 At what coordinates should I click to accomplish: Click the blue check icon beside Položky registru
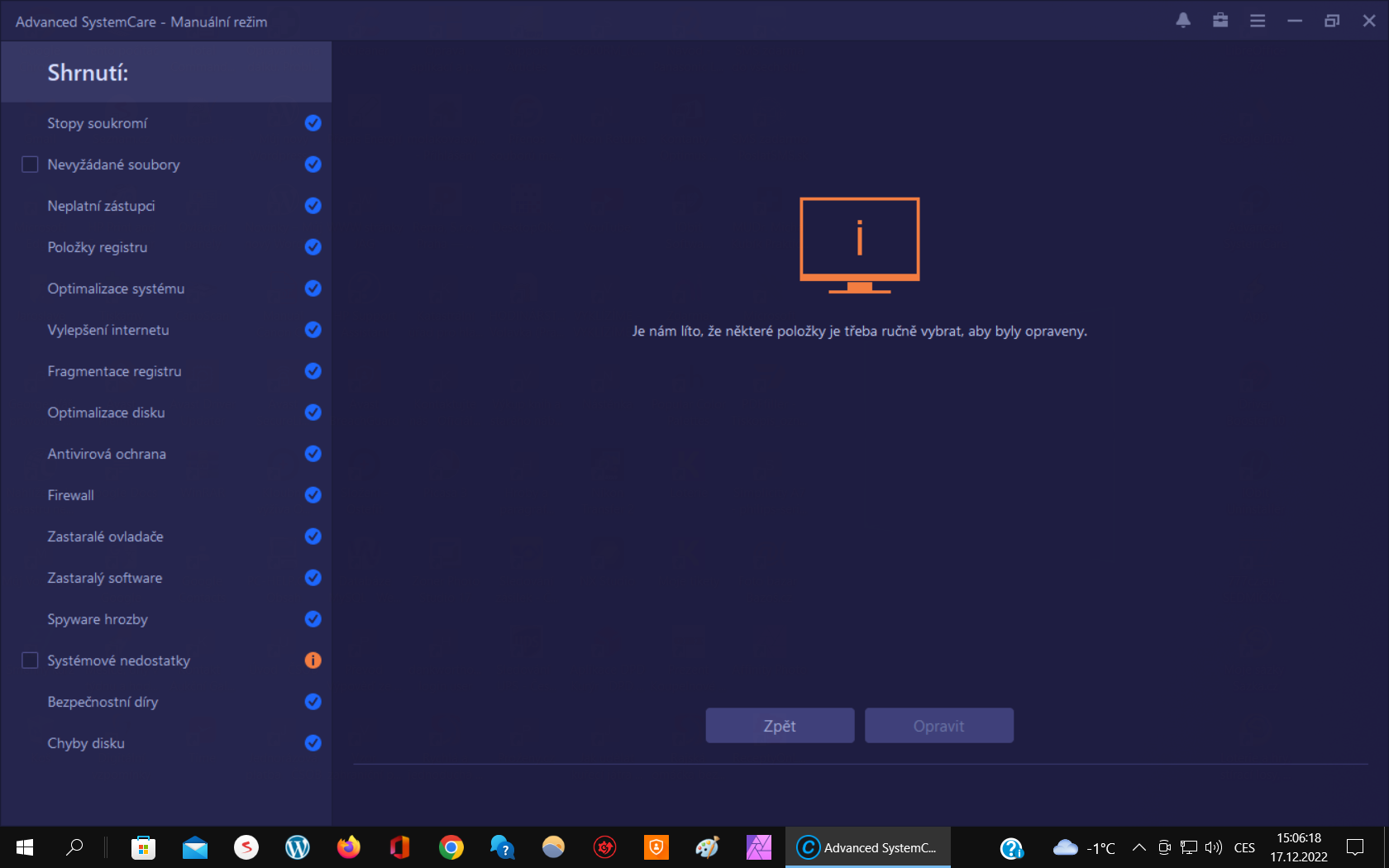point(313,247)
